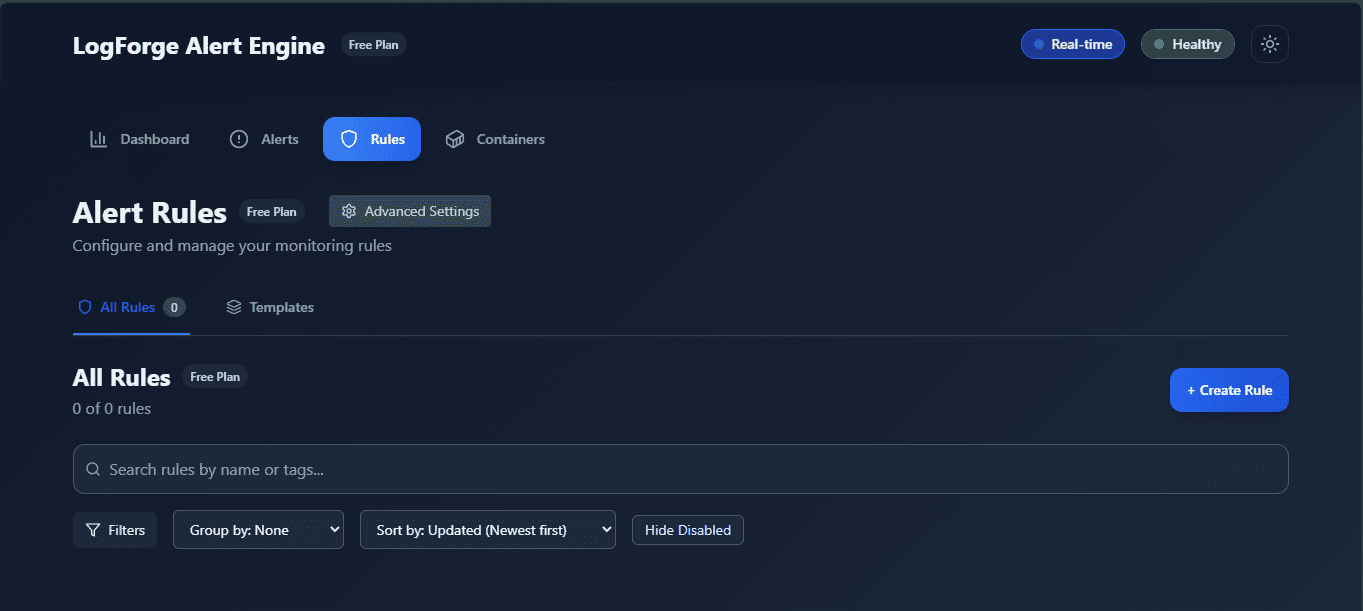Toggle Hide Disabled rules
The image size is (1363, 611).
tap(687, 529)
